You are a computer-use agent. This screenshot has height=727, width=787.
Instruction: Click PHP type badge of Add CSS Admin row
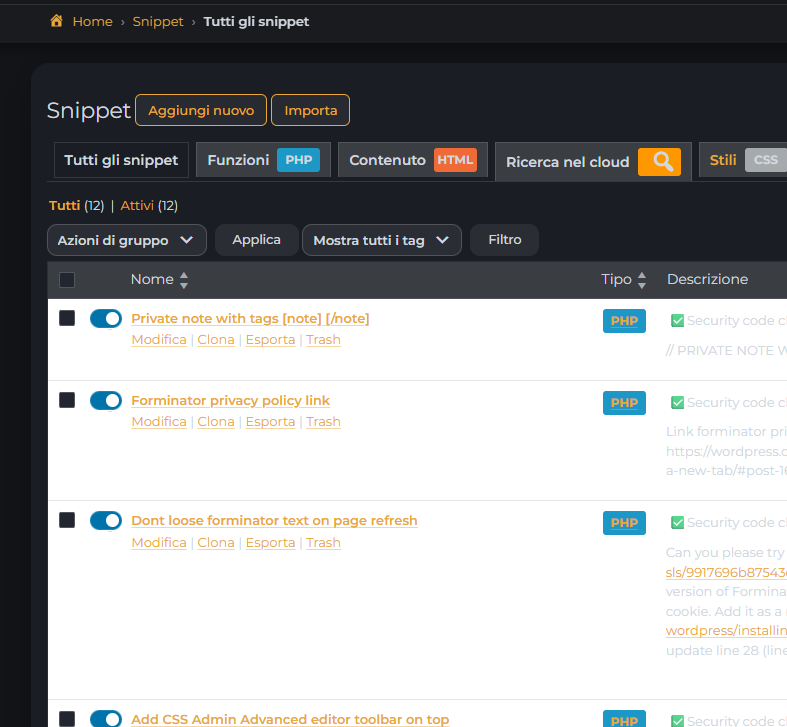point(624,719)
